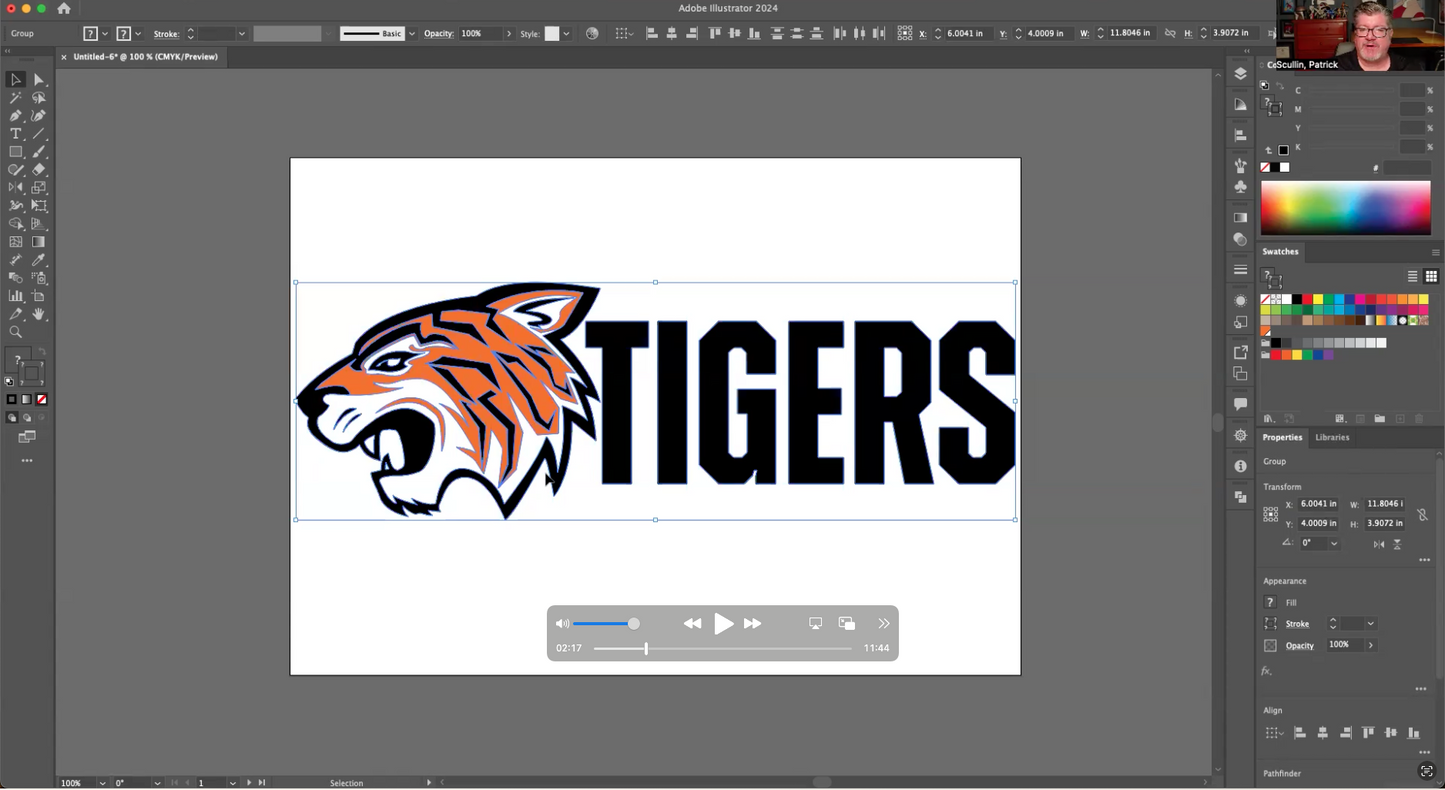
Task: Switch Swatches panel to thumbnail grid view
Action: (1431, 277)
